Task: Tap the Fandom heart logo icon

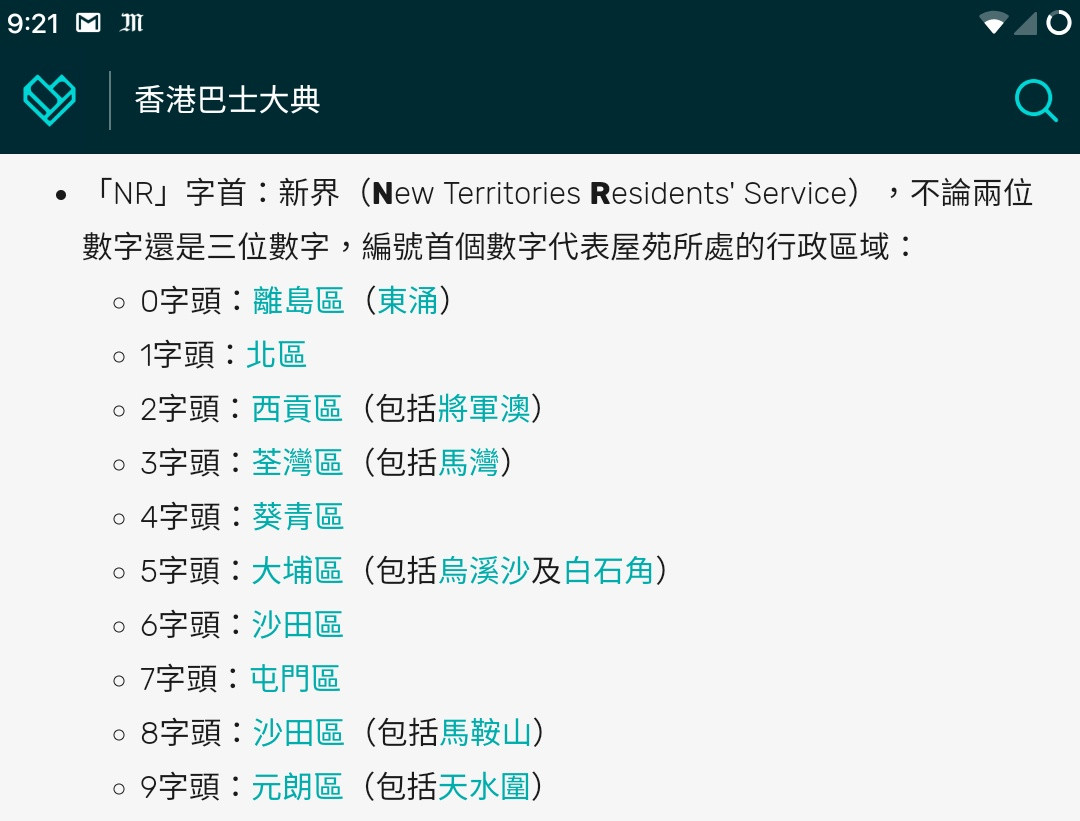Action: tap(49, 100)
